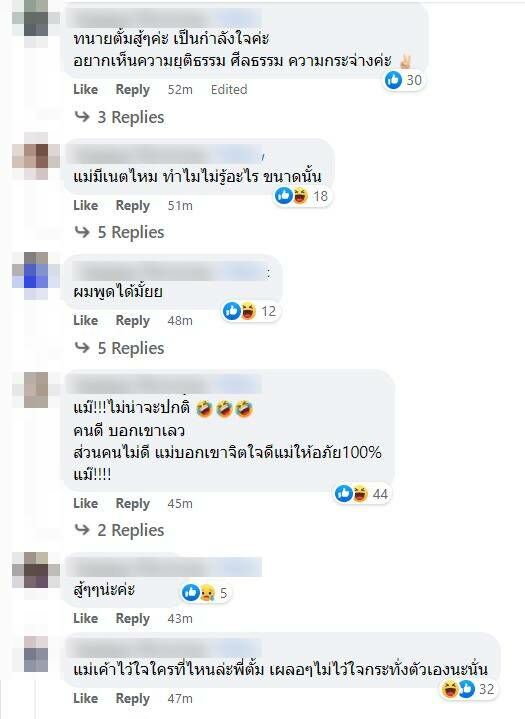The height and width of the screenshot is (719, 525).
Task: Reply to the comment posted 51m ago
Action: [x=133, y=205]
